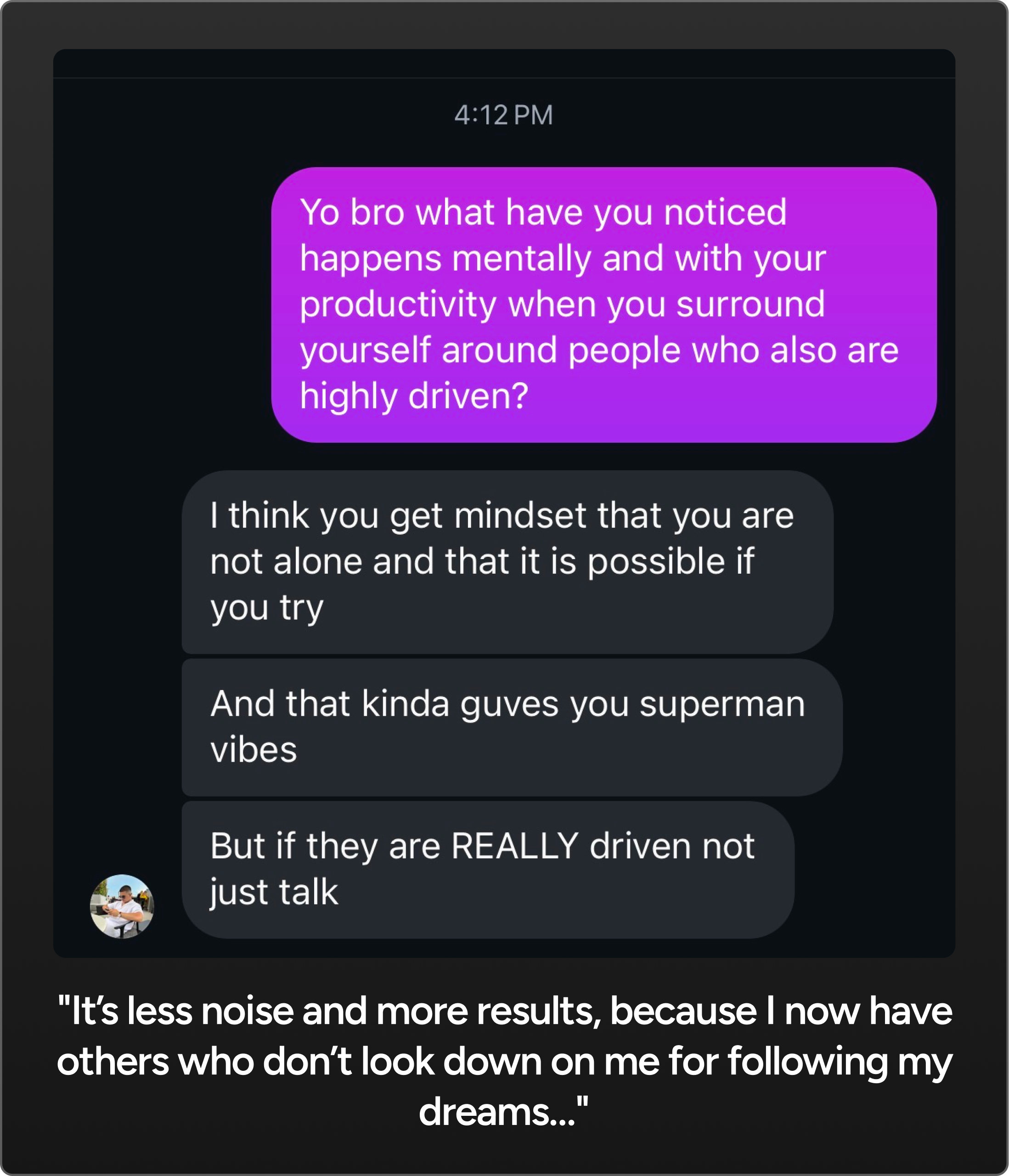Click the reply starting "I think you get mindset"
The height and width of the screenshot is (1176, 1009).
click(x=507, y=561)
